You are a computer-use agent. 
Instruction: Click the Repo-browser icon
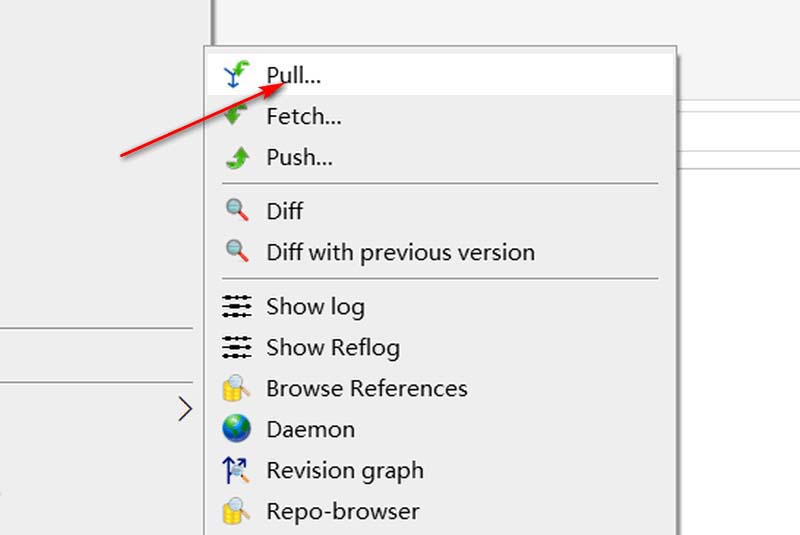(x=236, y=511)
